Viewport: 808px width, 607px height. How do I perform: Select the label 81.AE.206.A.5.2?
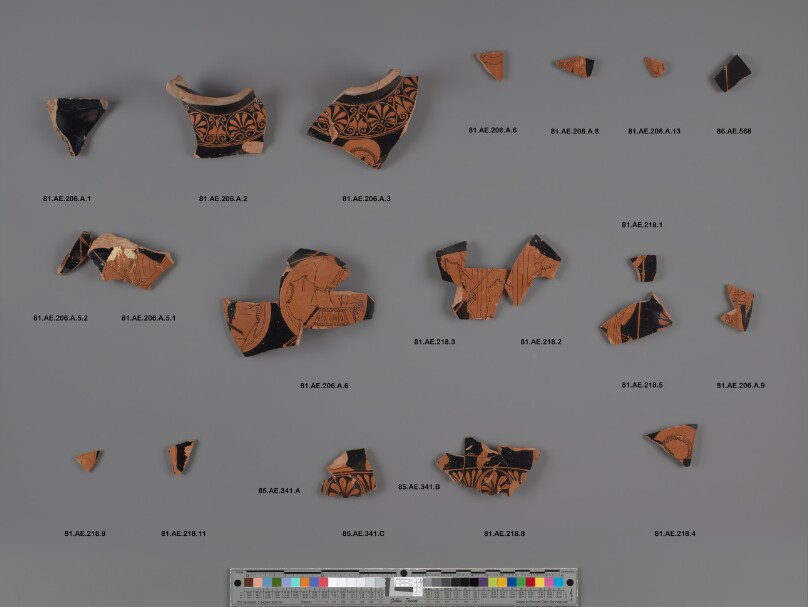pyautogui.click(x=60, y=318)
